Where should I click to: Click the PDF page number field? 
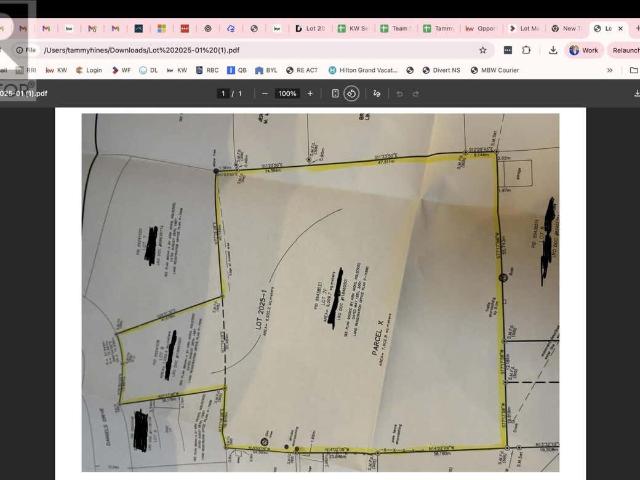pyautogui.click(x=223, y=93)
